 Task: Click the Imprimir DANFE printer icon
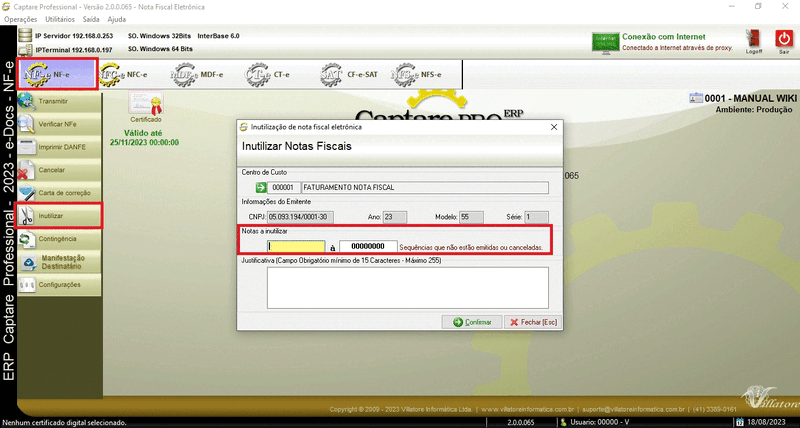[x=26, y=147]
